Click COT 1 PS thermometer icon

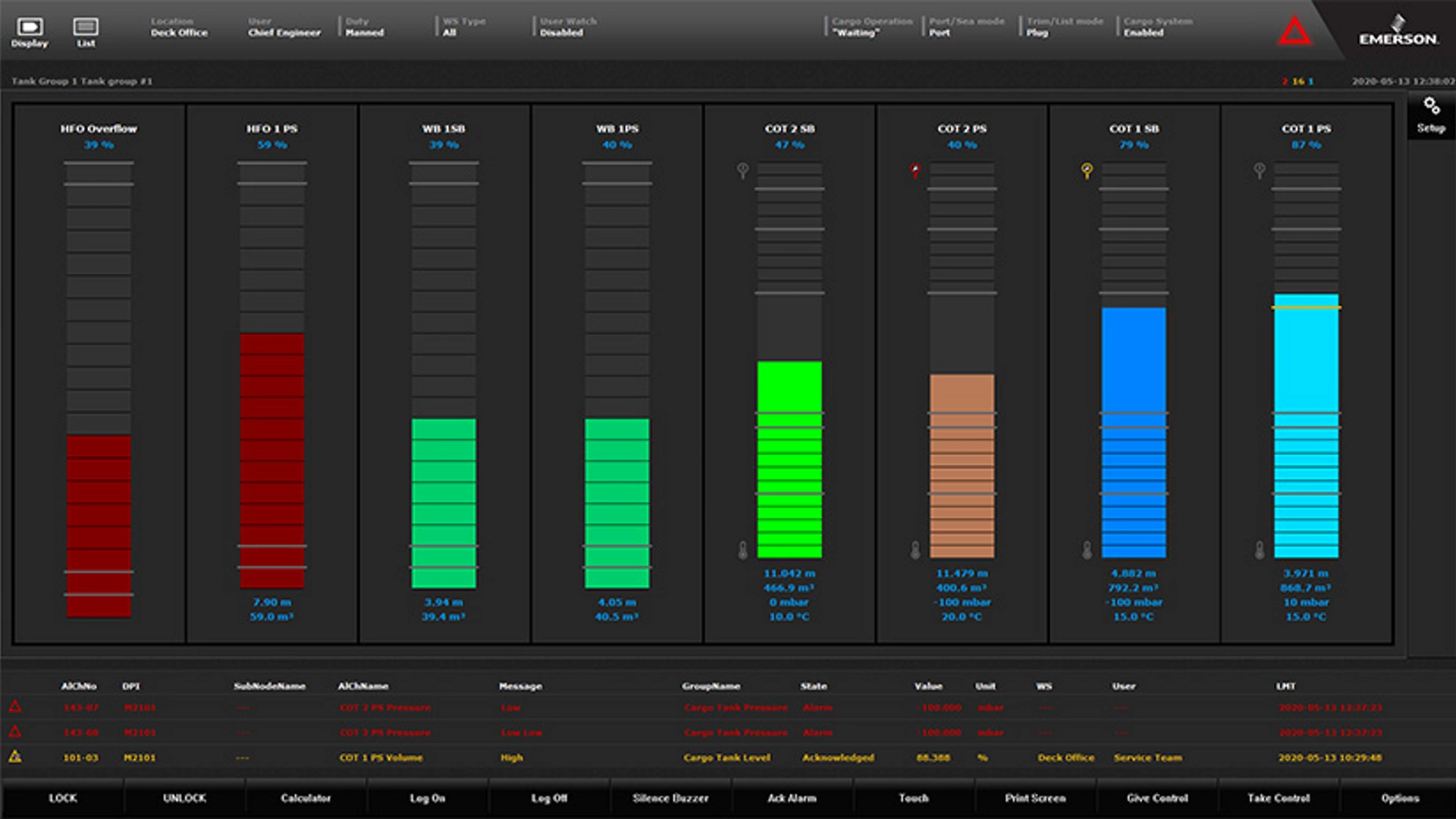pos(1260,550)
